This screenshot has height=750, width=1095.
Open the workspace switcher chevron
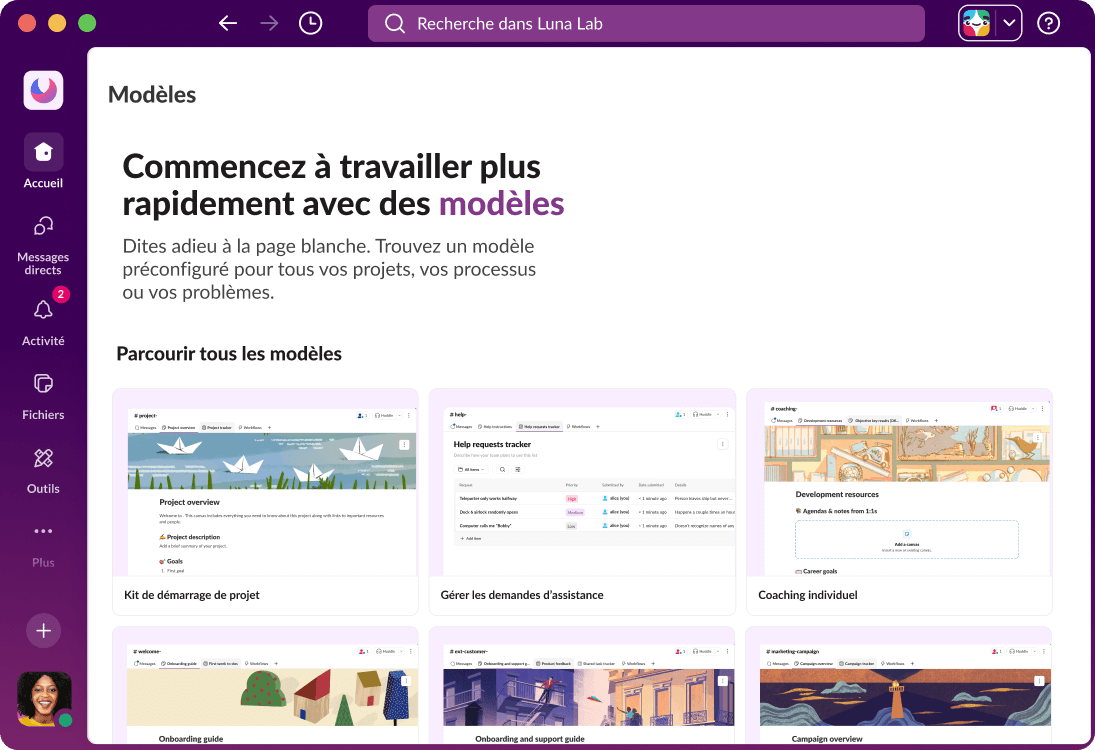[x=1007, y=22]
